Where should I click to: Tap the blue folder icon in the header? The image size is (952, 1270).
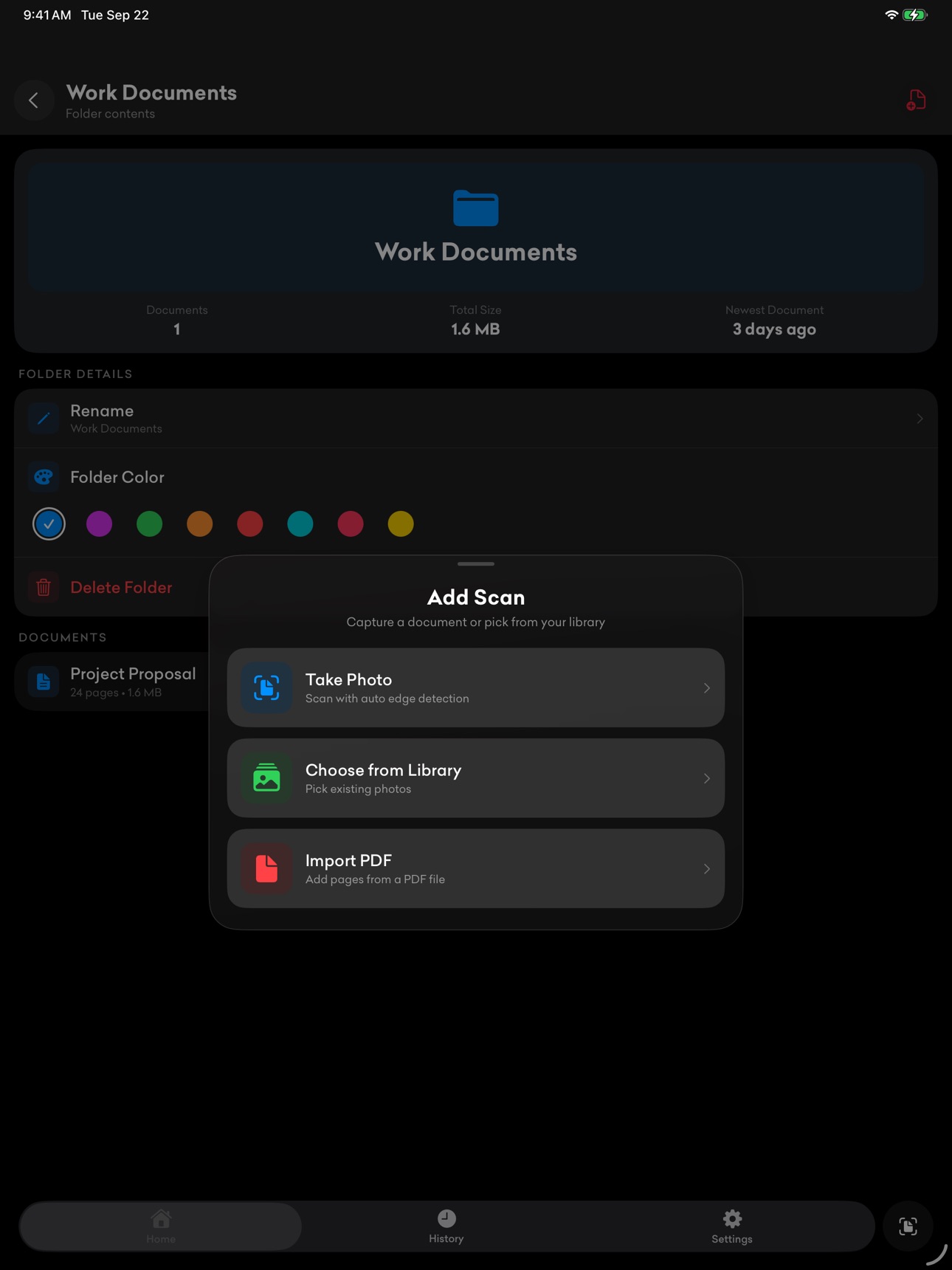click(476, 208)
